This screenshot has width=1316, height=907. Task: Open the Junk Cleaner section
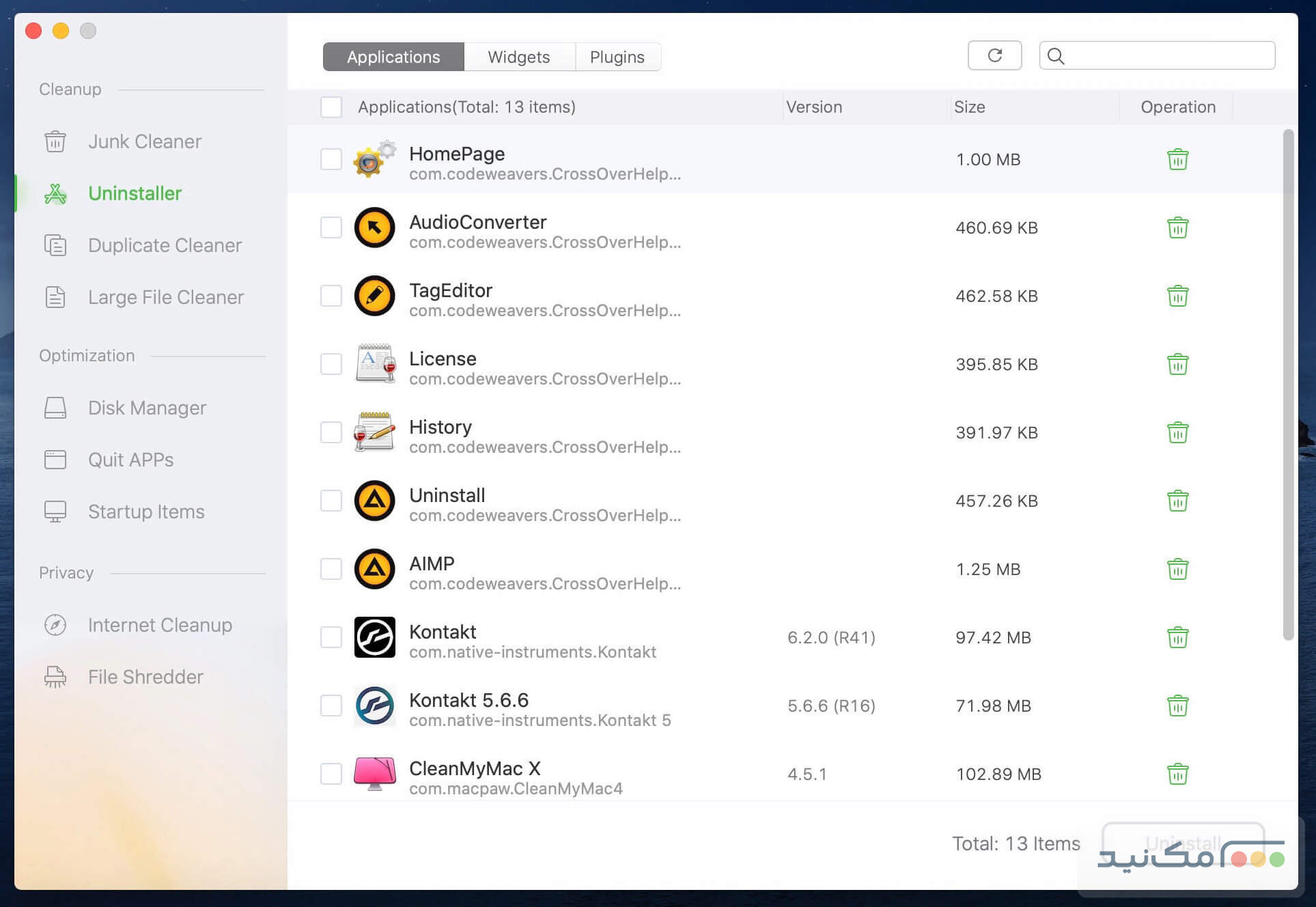[x=144, y=141]
